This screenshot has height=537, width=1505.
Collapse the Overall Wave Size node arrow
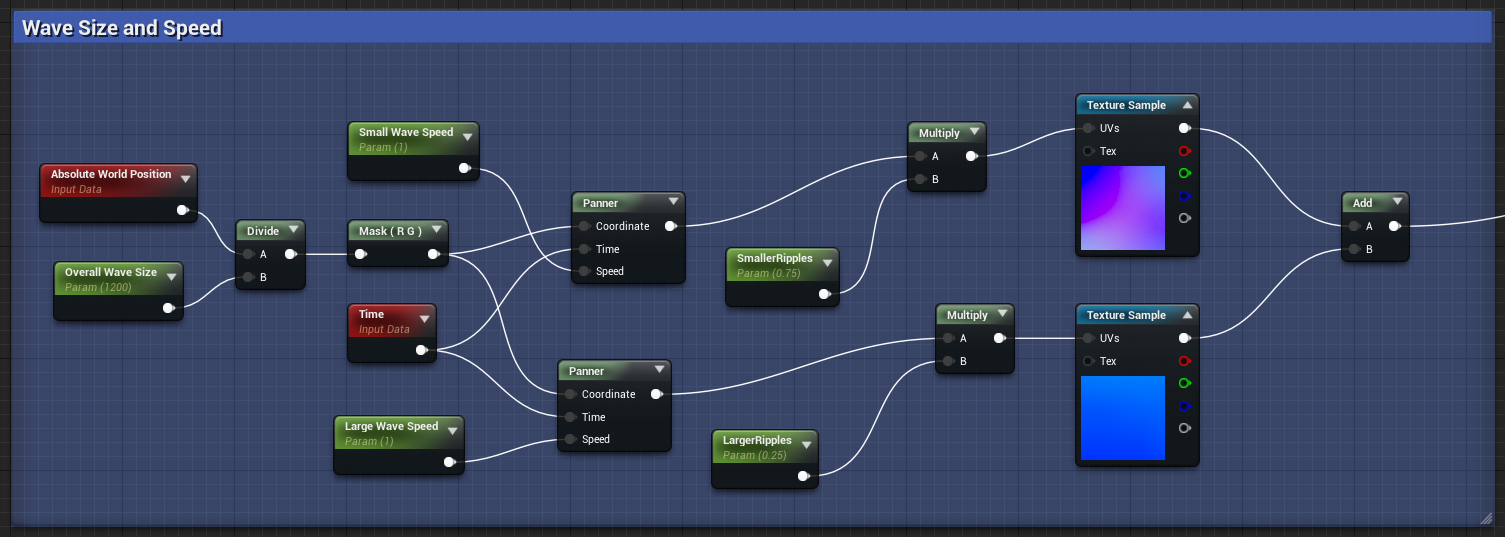click(172, 277)
